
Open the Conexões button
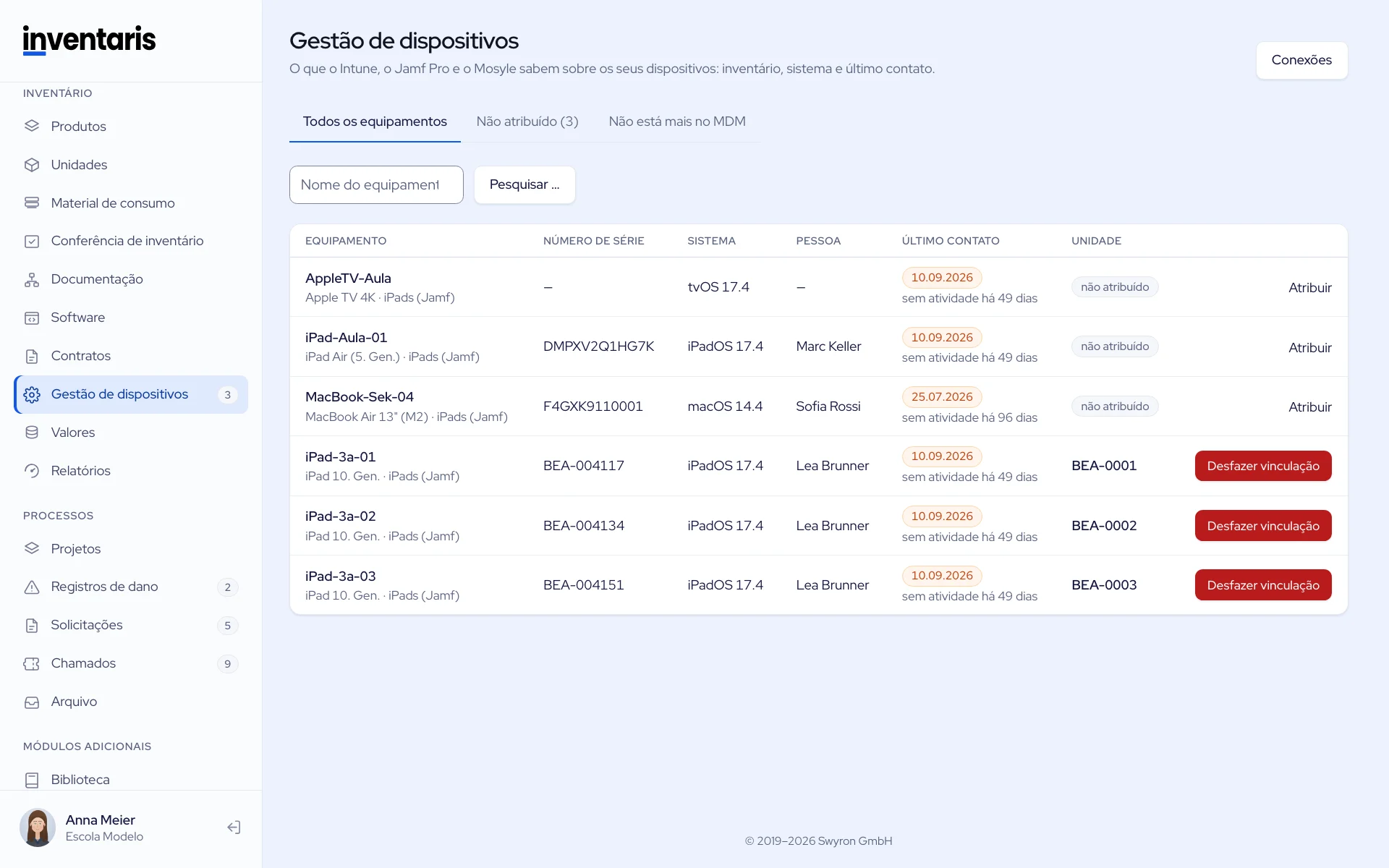pos(1301,60)
